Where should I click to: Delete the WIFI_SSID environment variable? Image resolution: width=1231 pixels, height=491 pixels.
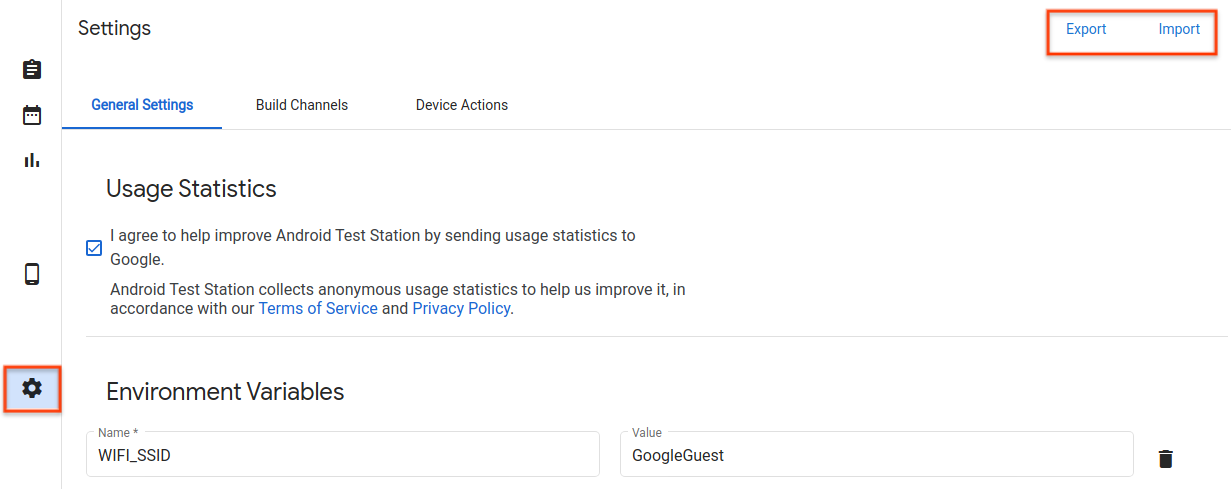click(1165, 458)
